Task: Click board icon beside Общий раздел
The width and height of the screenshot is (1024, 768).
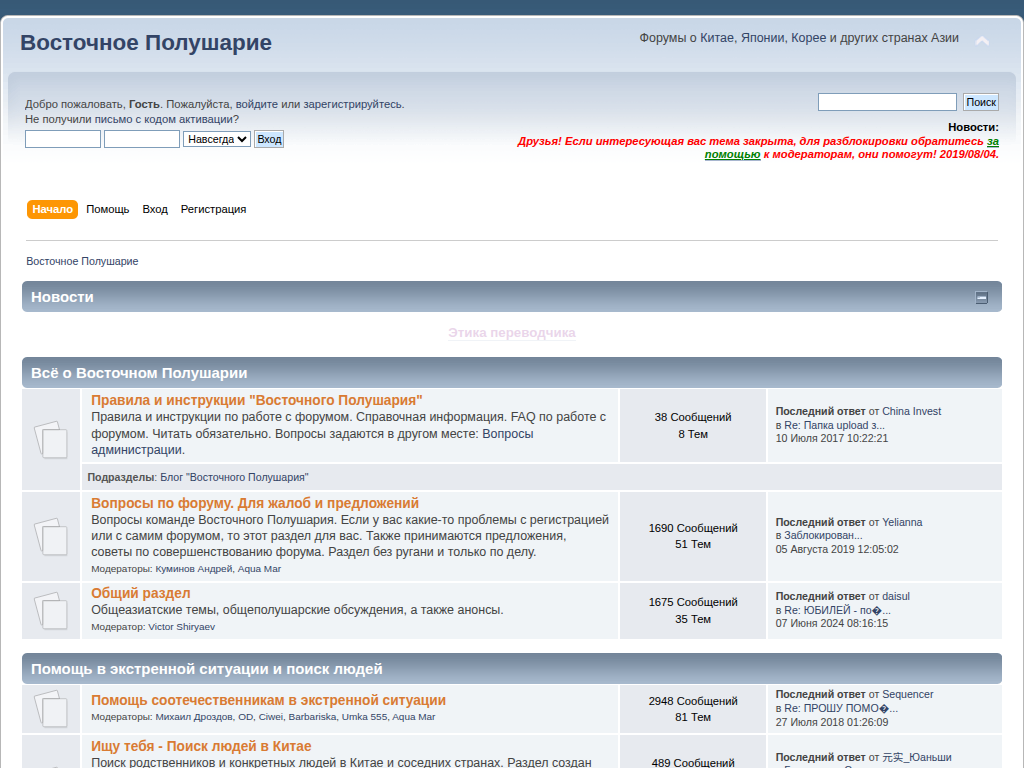Action: [x=51, y=610]
